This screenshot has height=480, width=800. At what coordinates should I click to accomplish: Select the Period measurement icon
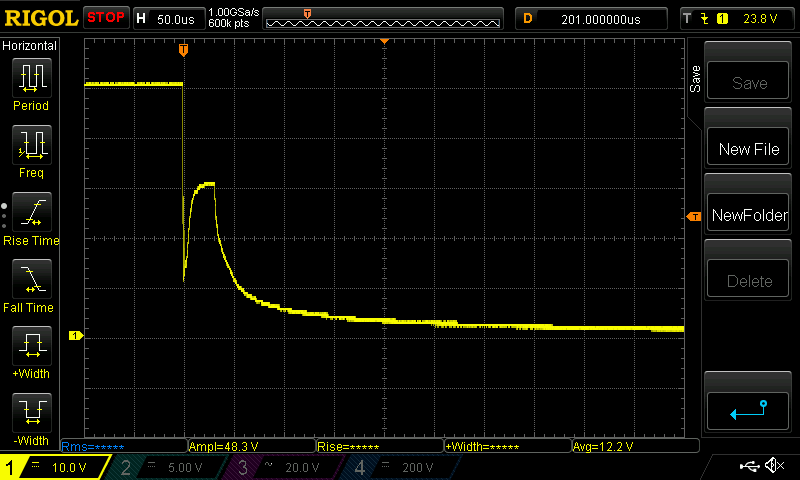[30, 76]
